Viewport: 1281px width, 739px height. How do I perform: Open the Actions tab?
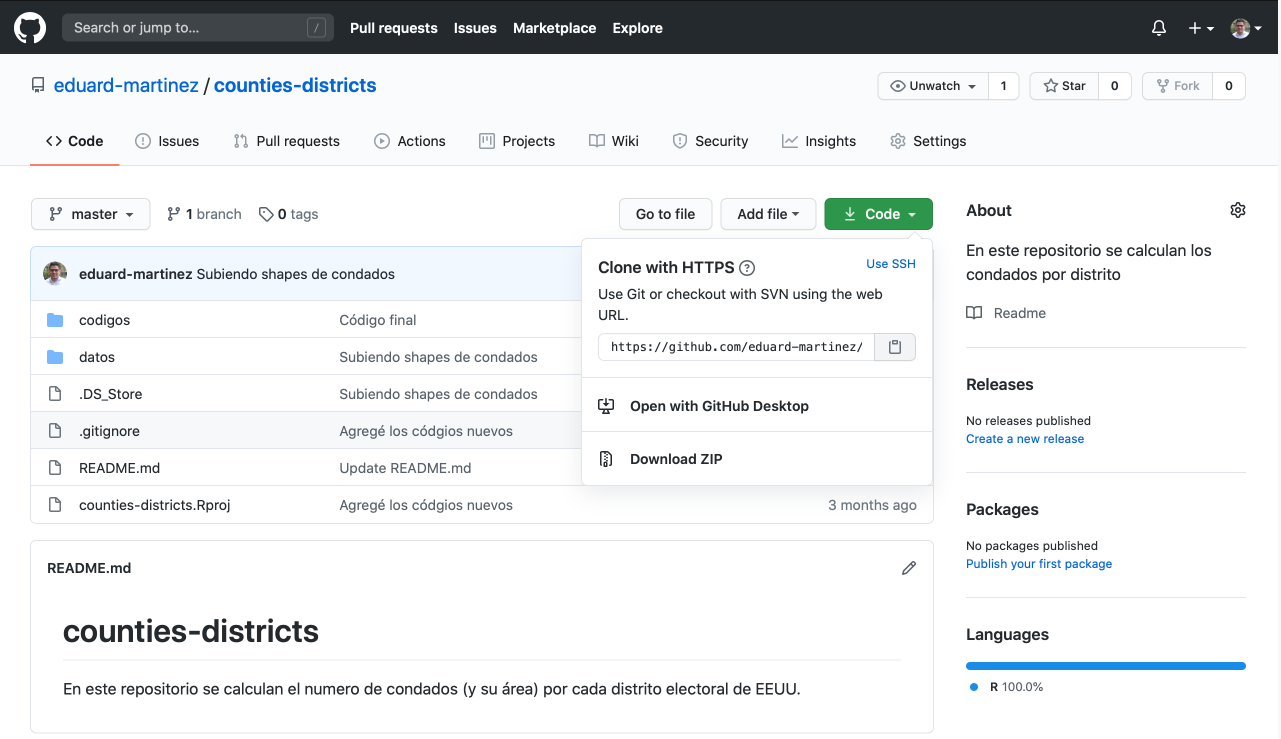(410, 141)
